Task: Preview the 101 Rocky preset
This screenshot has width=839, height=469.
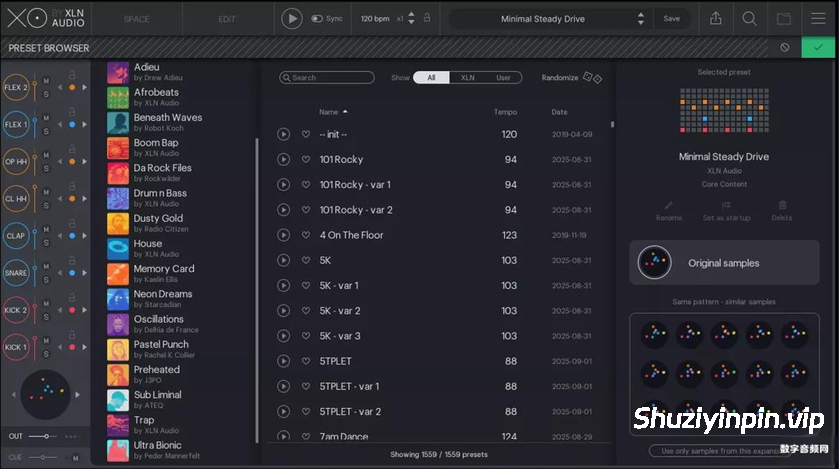Action: tap(284, 159)
